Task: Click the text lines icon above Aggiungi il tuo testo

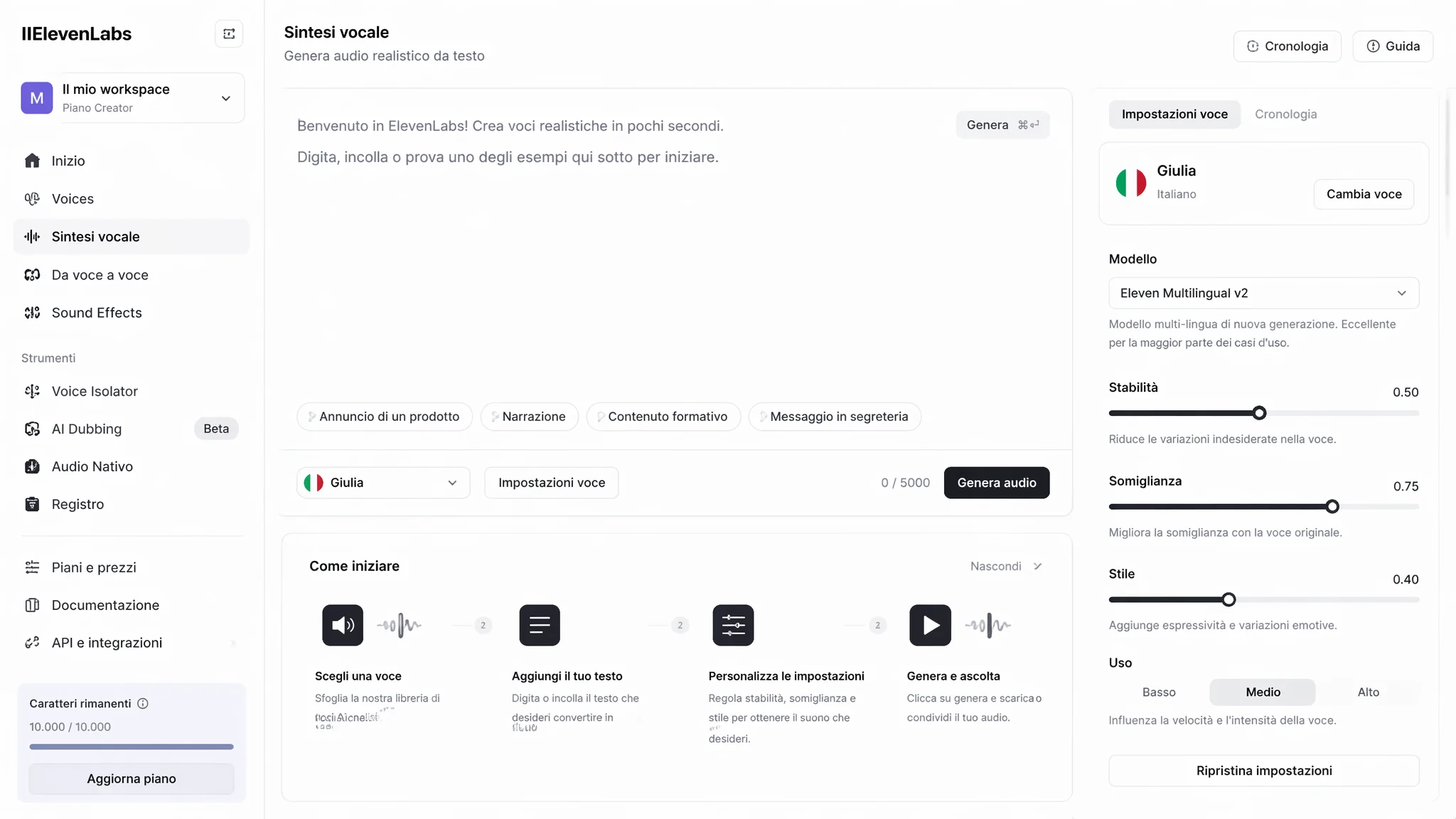Action: tap(540, 625)
